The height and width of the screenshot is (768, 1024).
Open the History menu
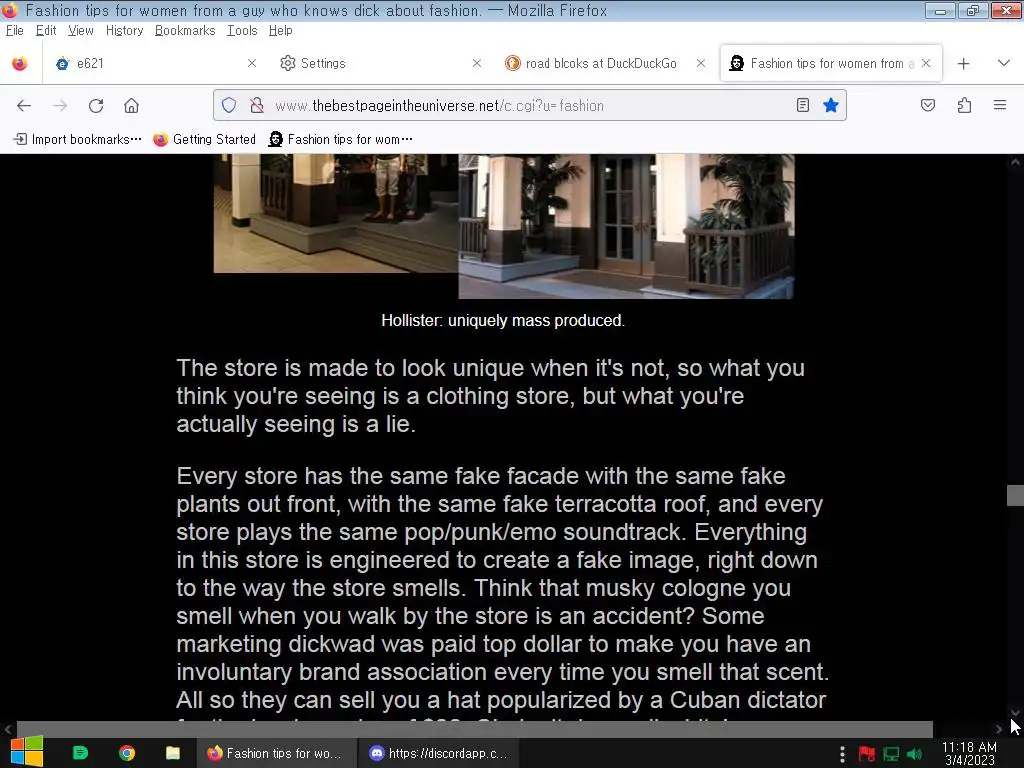pyautogui.click(x=125, y=31)
